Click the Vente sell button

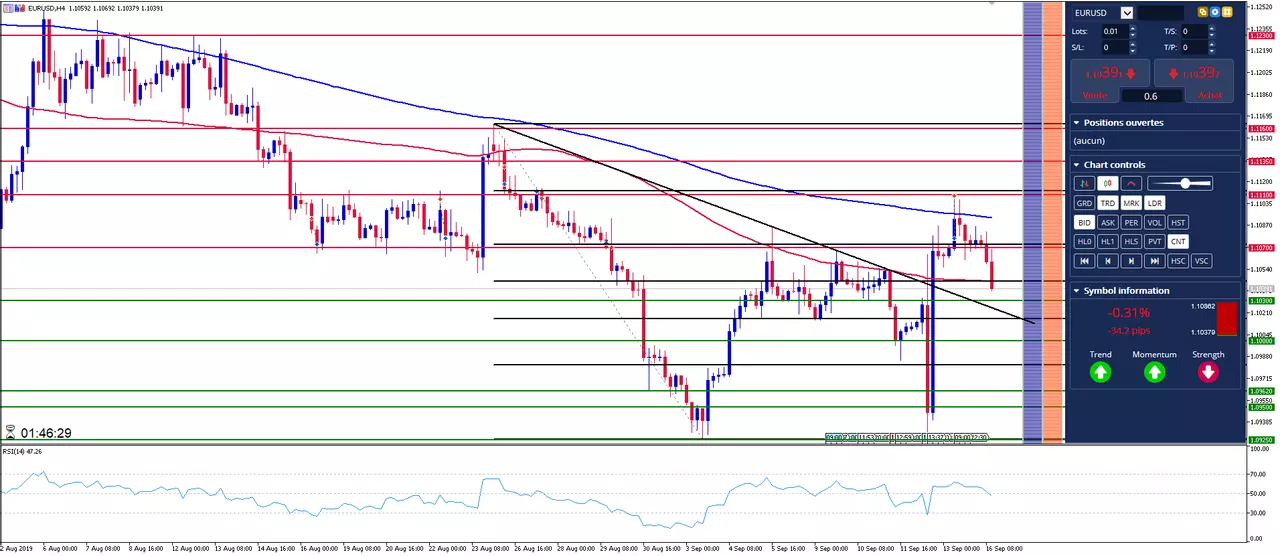[x=1109, y=80]
